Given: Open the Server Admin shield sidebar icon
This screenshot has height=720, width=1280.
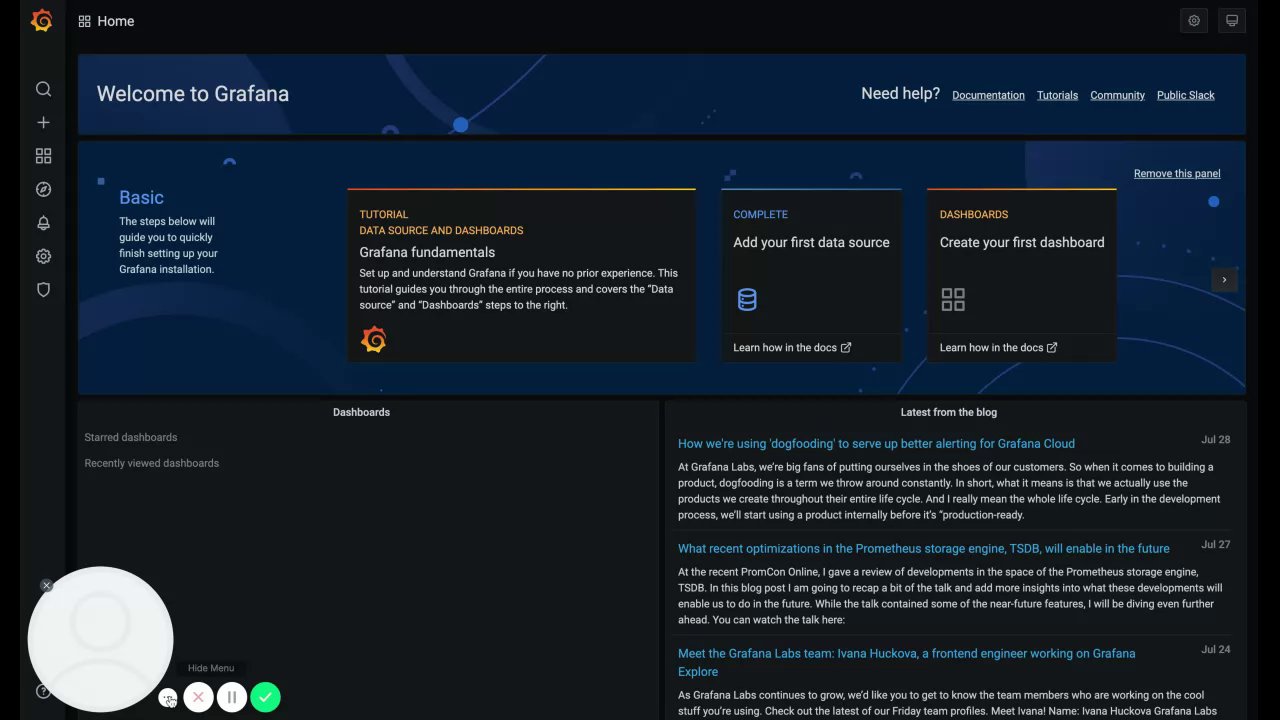Looking at the screenshot, I should (x=43, y=290).
